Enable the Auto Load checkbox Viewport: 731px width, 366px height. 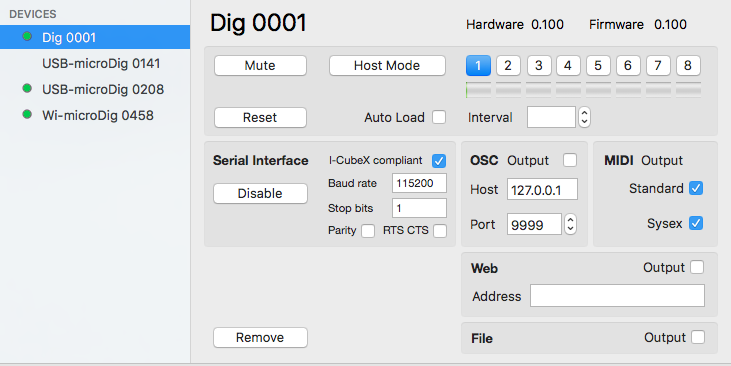click(x=439, y=117)
